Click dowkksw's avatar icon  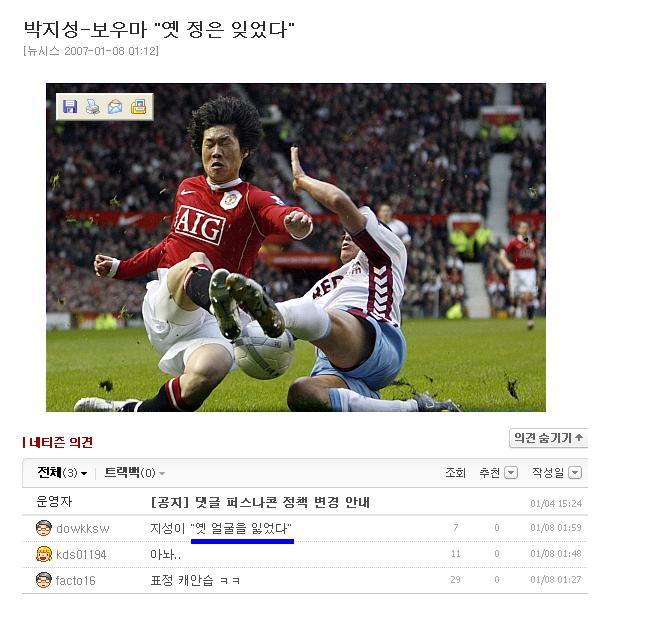(x=44, y=528)
